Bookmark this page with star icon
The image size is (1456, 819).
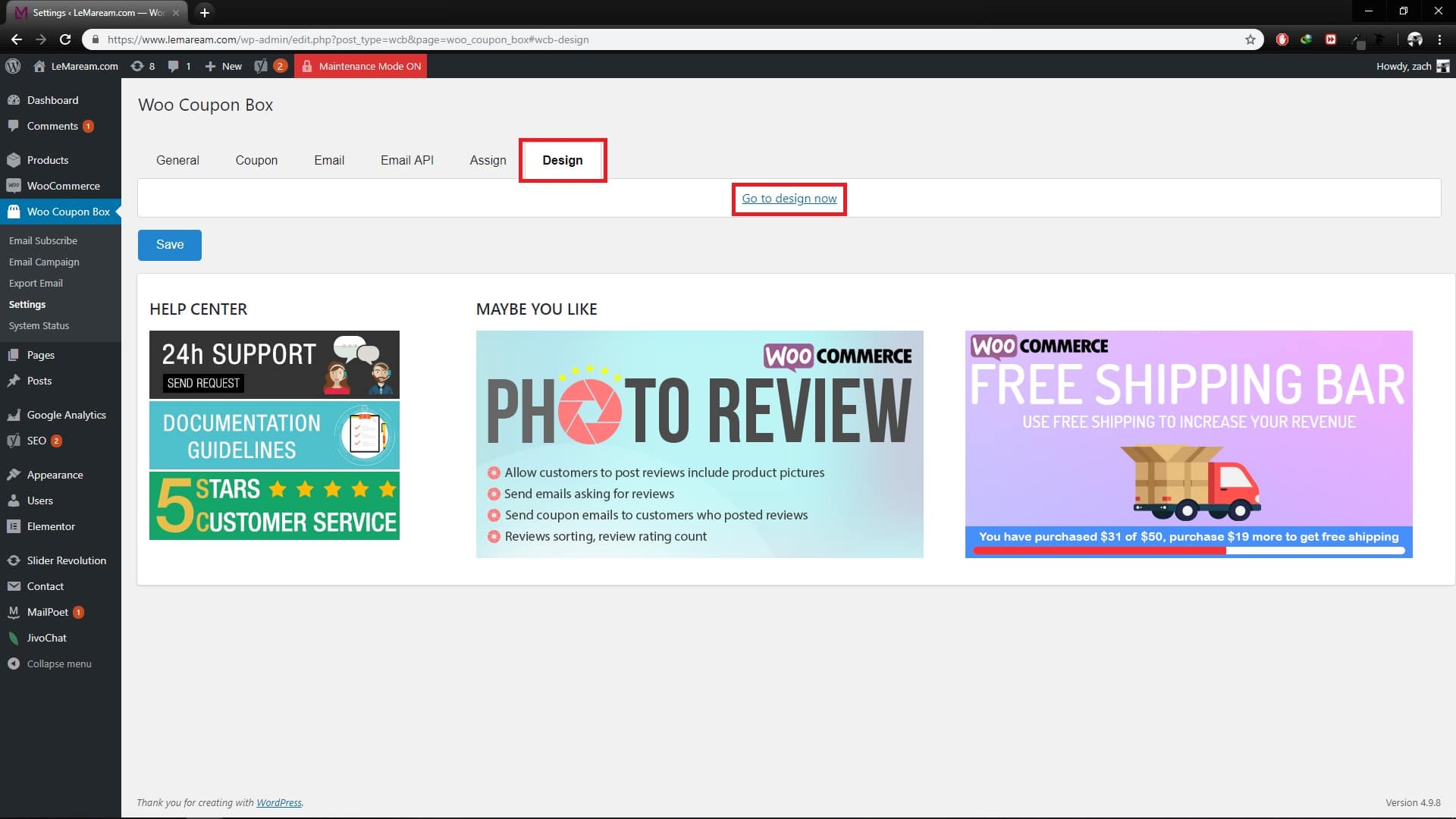click(x=1250, y=39)
